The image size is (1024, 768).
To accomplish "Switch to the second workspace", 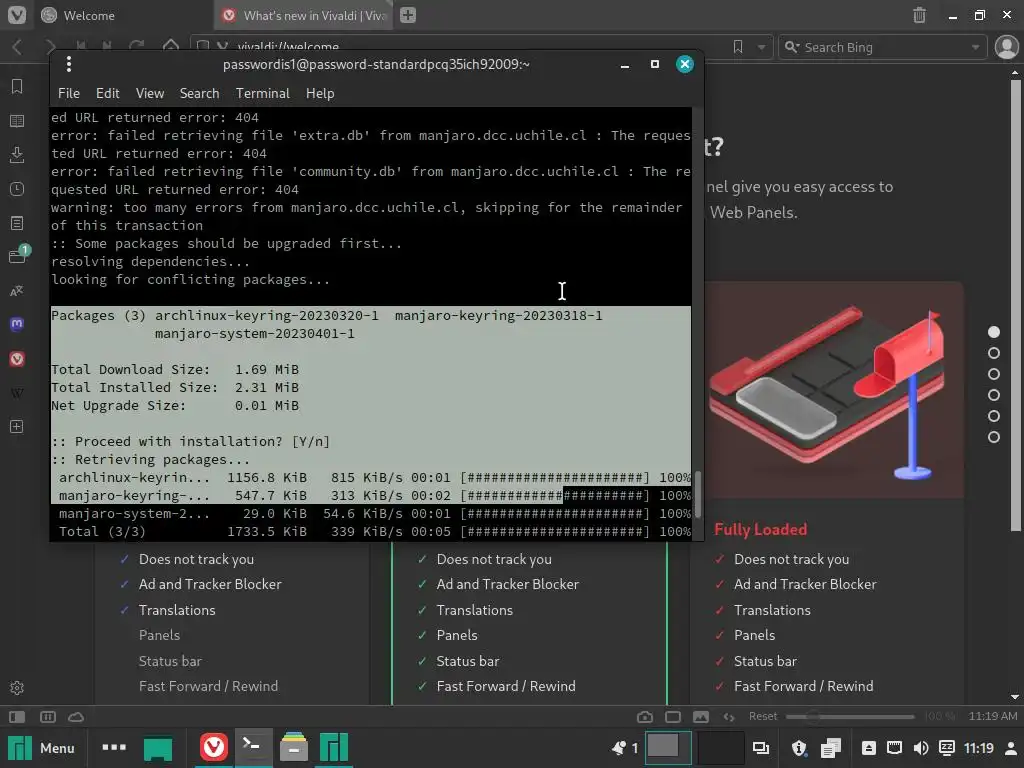I will pyautogui.click(x=720, y=747).
